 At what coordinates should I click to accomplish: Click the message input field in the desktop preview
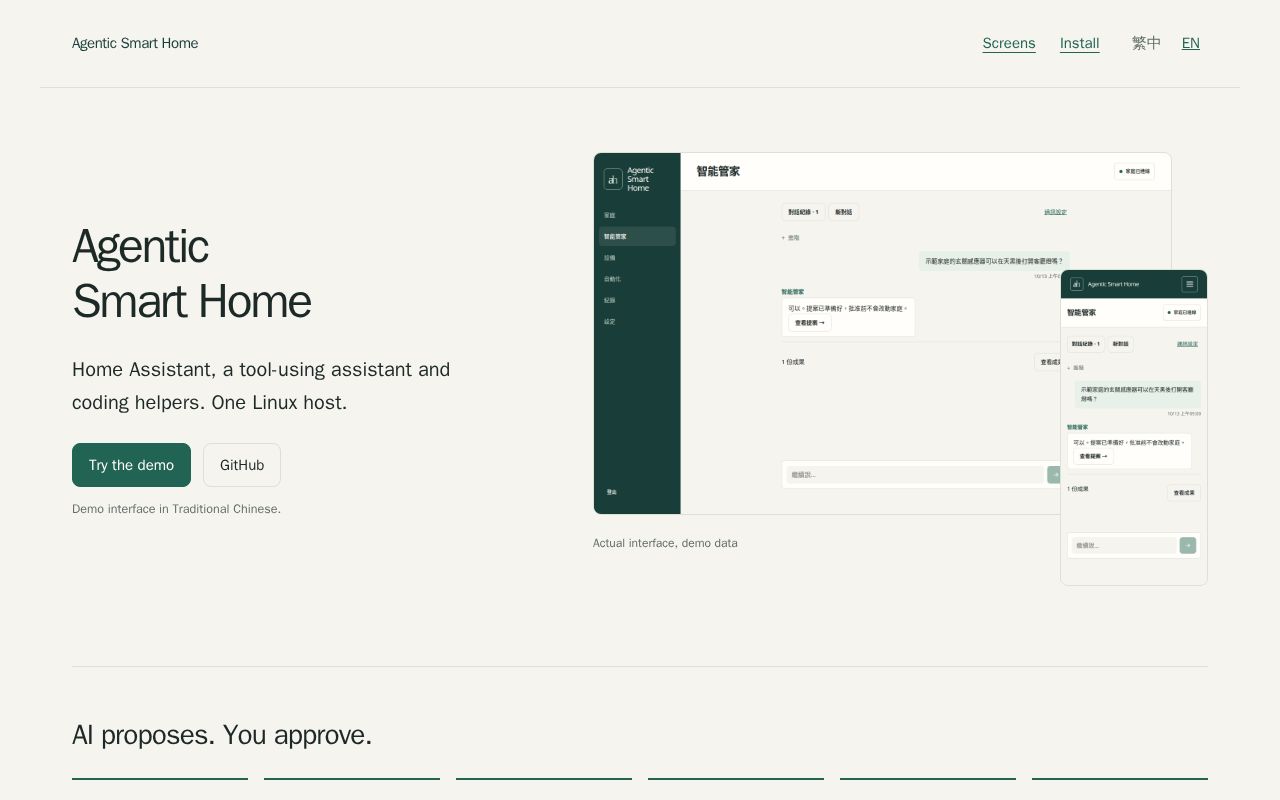click(x=915, y=475)
